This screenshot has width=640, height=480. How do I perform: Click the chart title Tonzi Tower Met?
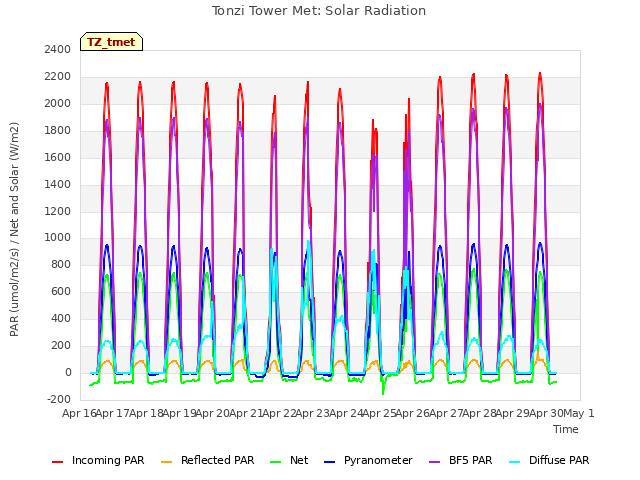[319, 11]
